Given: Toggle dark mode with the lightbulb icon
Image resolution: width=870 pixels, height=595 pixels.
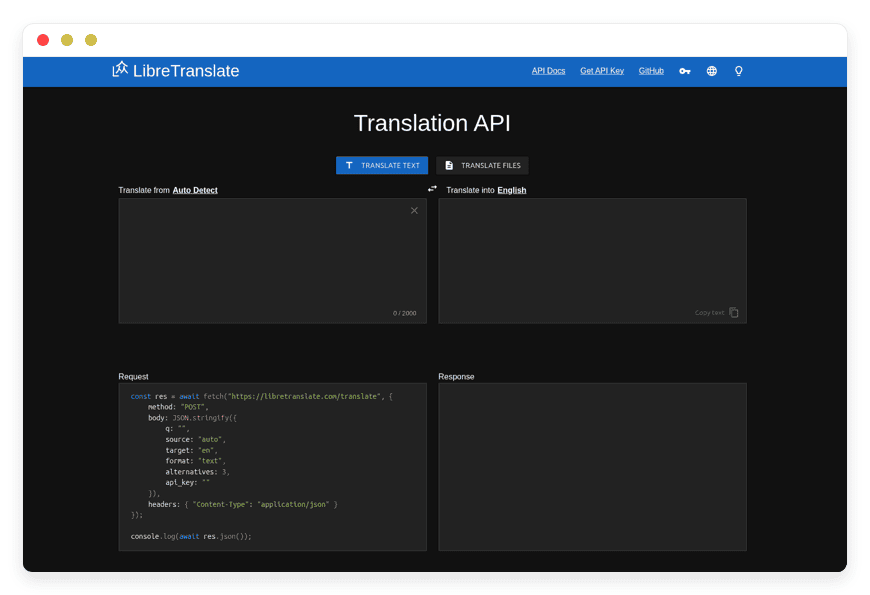Looking at the screenshot, I should pyautogui.click(x=738, y=70).
